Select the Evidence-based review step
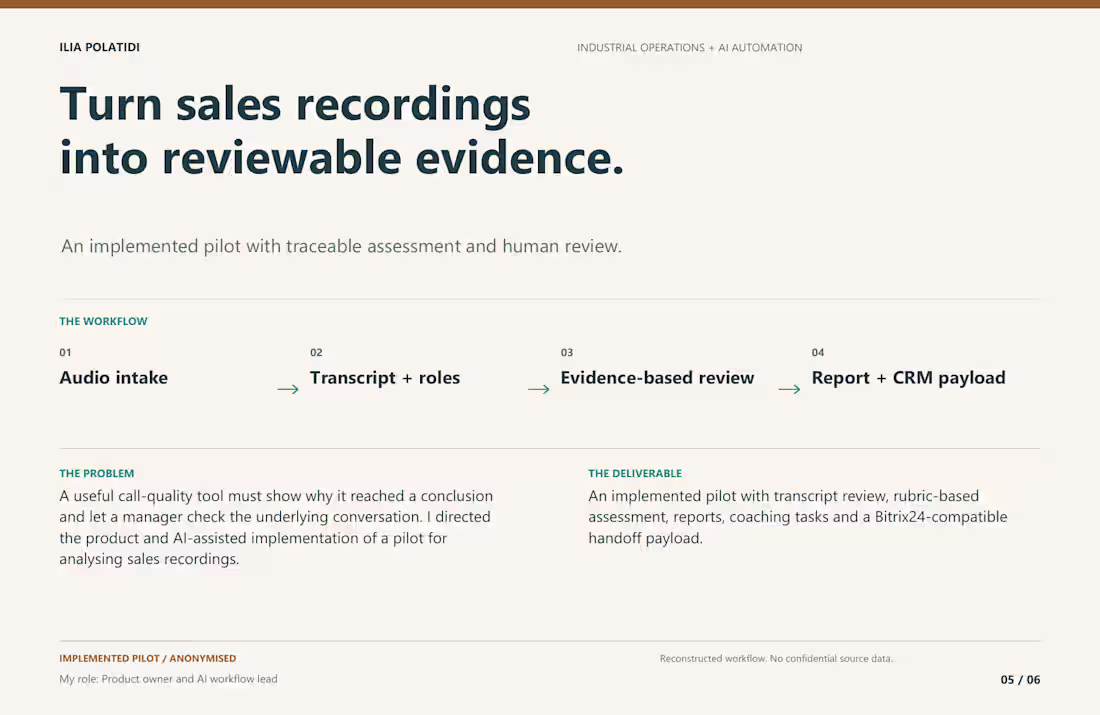The width and height of the screenshot is (1100, 715). 657,377
